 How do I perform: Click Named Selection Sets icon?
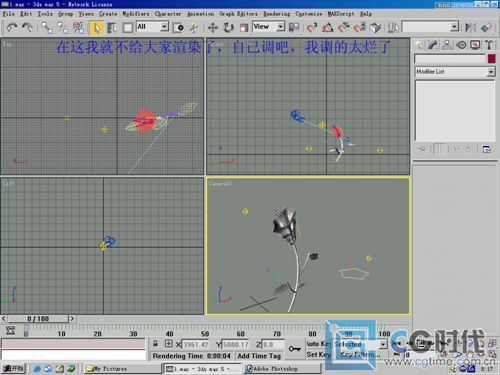coord(393,27)
